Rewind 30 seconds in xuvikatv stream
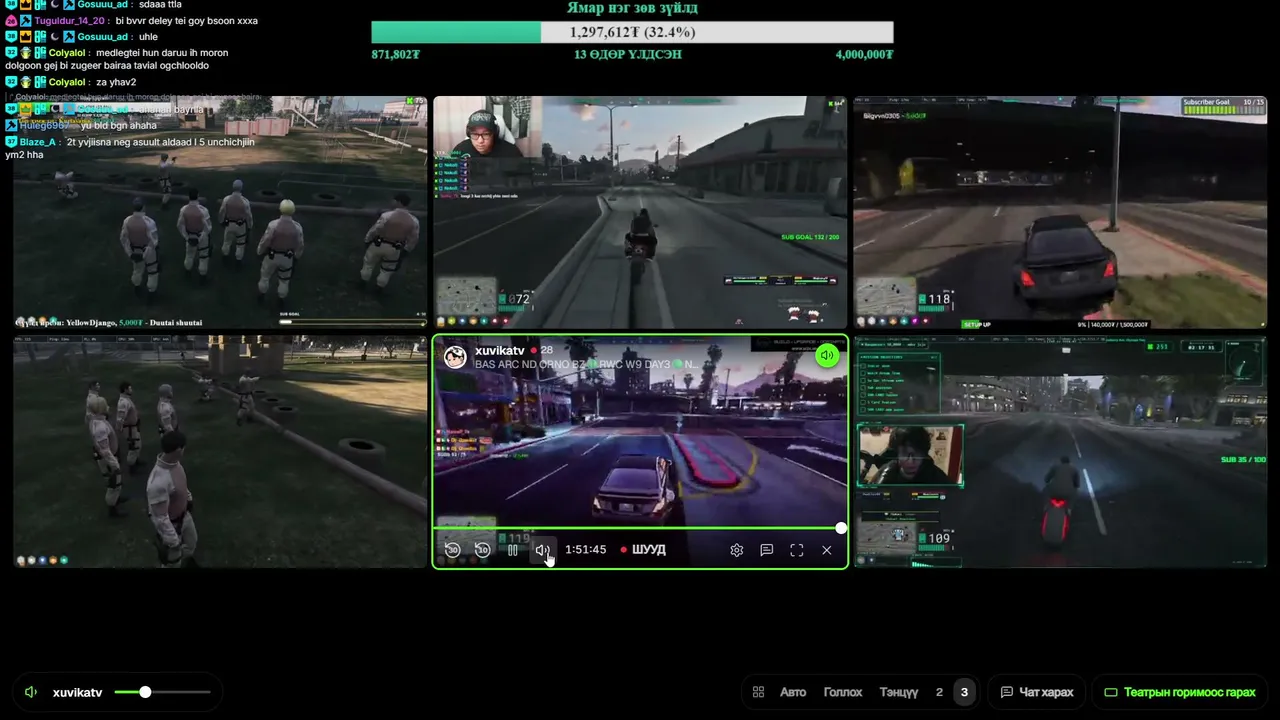This screenshot has width=1280, height=720. coord(452,550)
